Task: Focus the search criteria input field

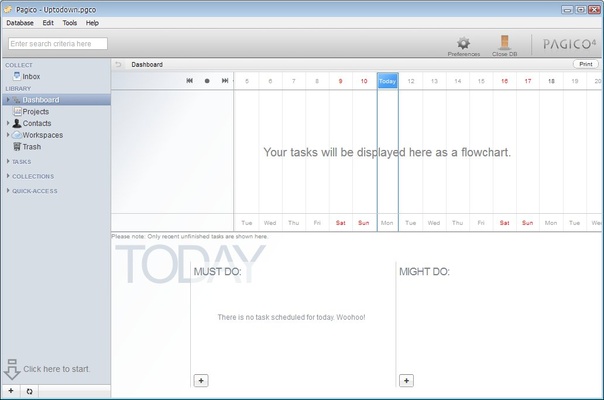Action: [58, 44]
